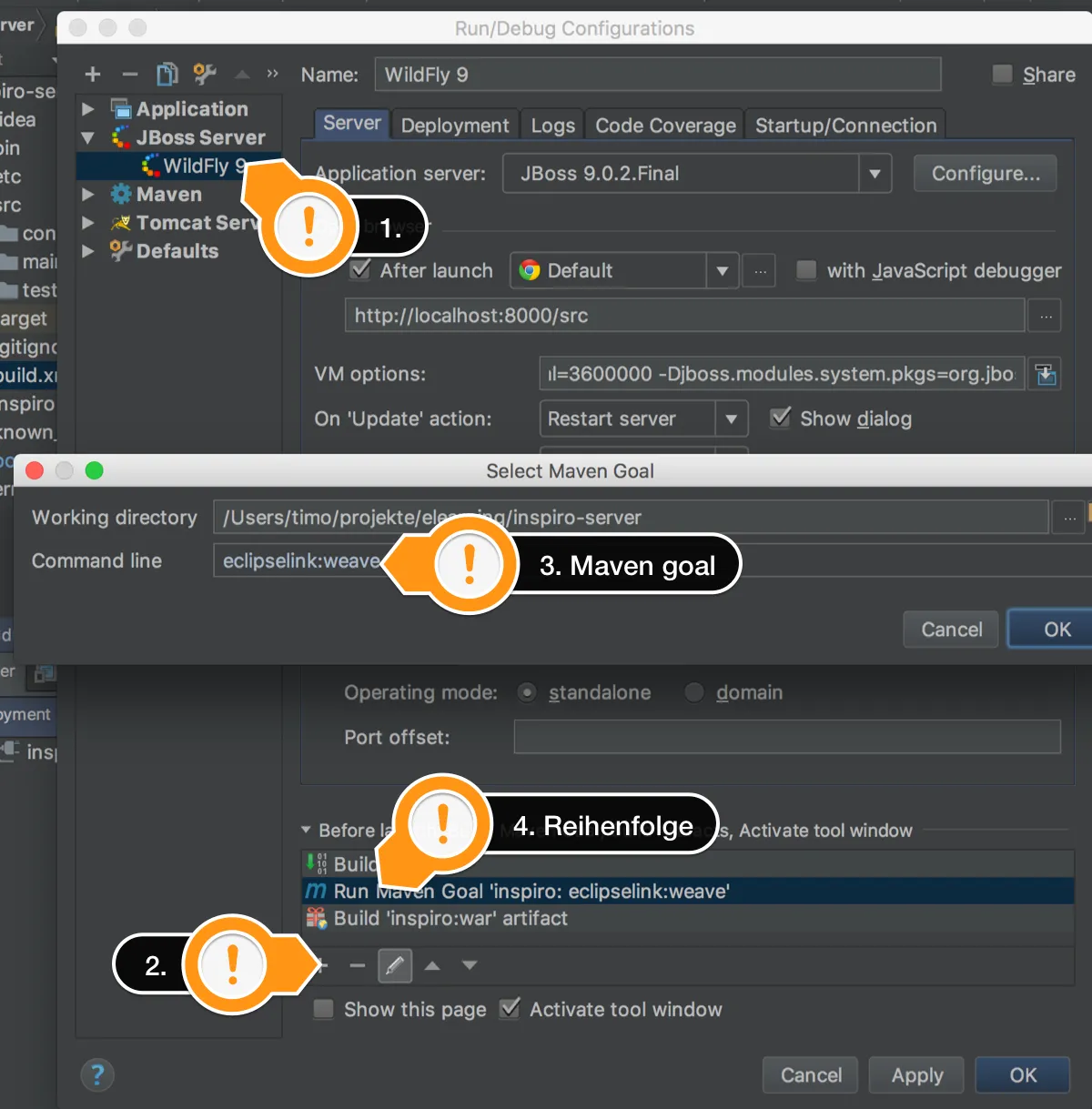Collapse the JBoss Server tree node
This screenshot has height=1109, width=1092.
coord(88,137)
